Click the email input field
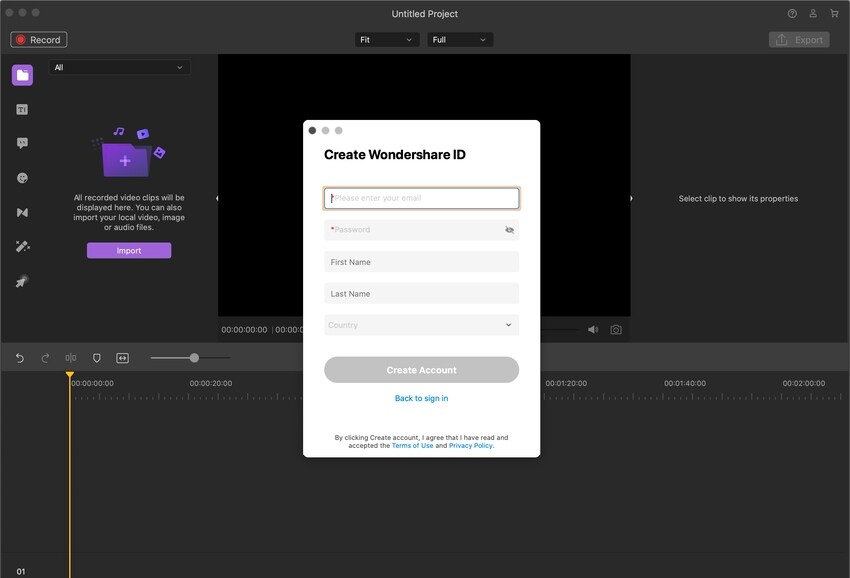850x578 pixels. tap(421, 198)
